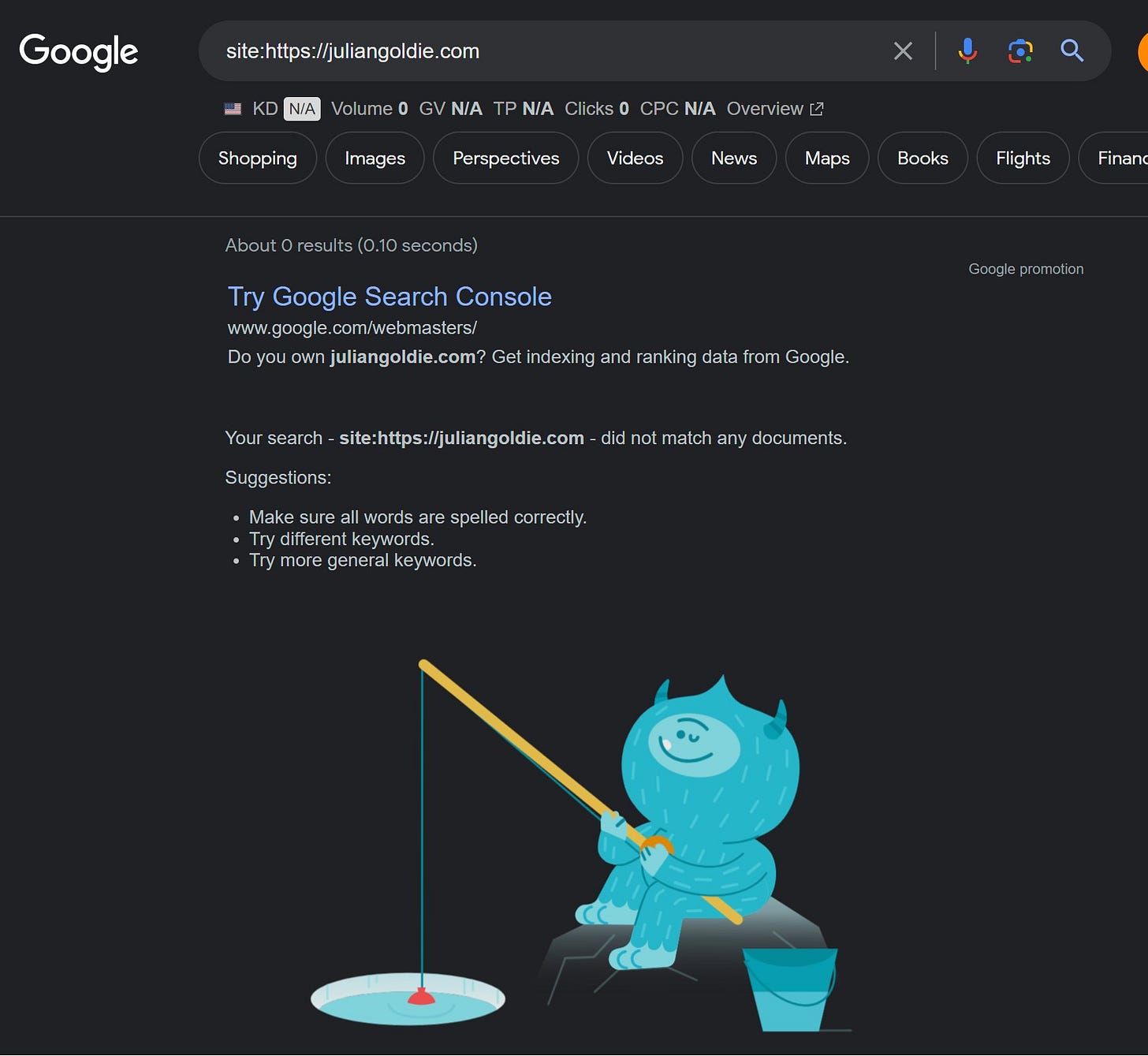The image size is (1148, 1056).
Task: Click 'GV N/A' metric text
Action: [450, 109]
